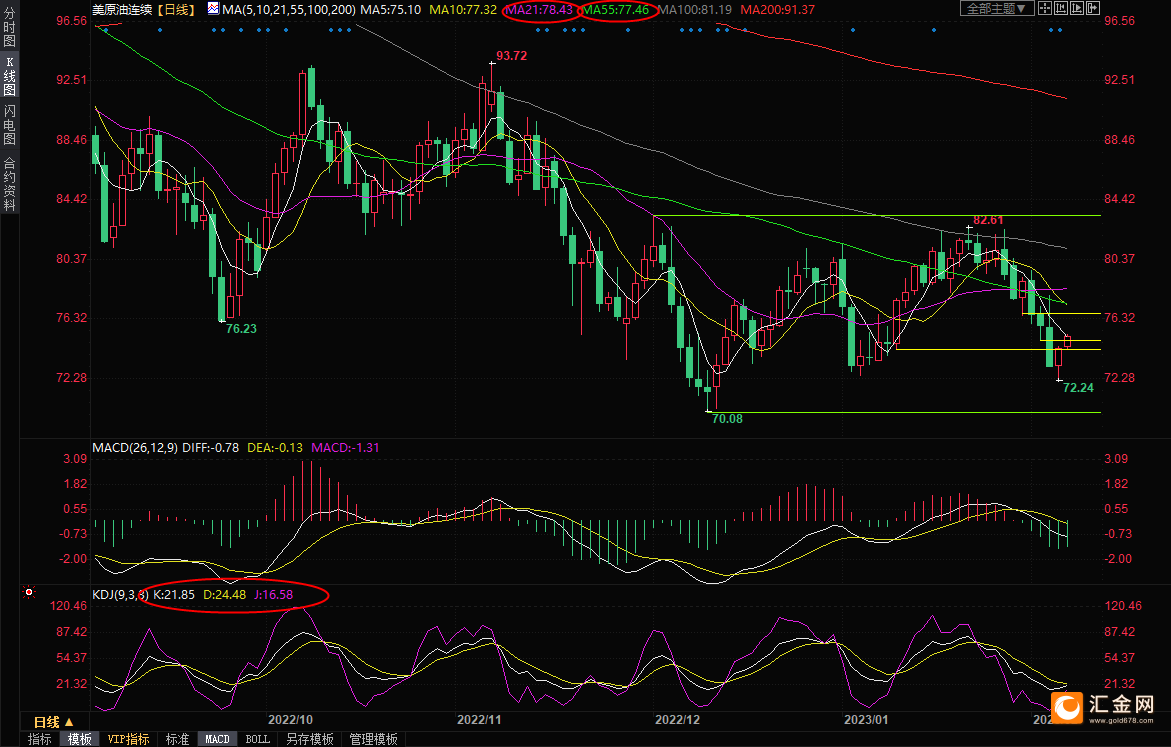Click the 93.72 high price label
The height and width of the screenshot is (747, 1171).
coord(512,55)
